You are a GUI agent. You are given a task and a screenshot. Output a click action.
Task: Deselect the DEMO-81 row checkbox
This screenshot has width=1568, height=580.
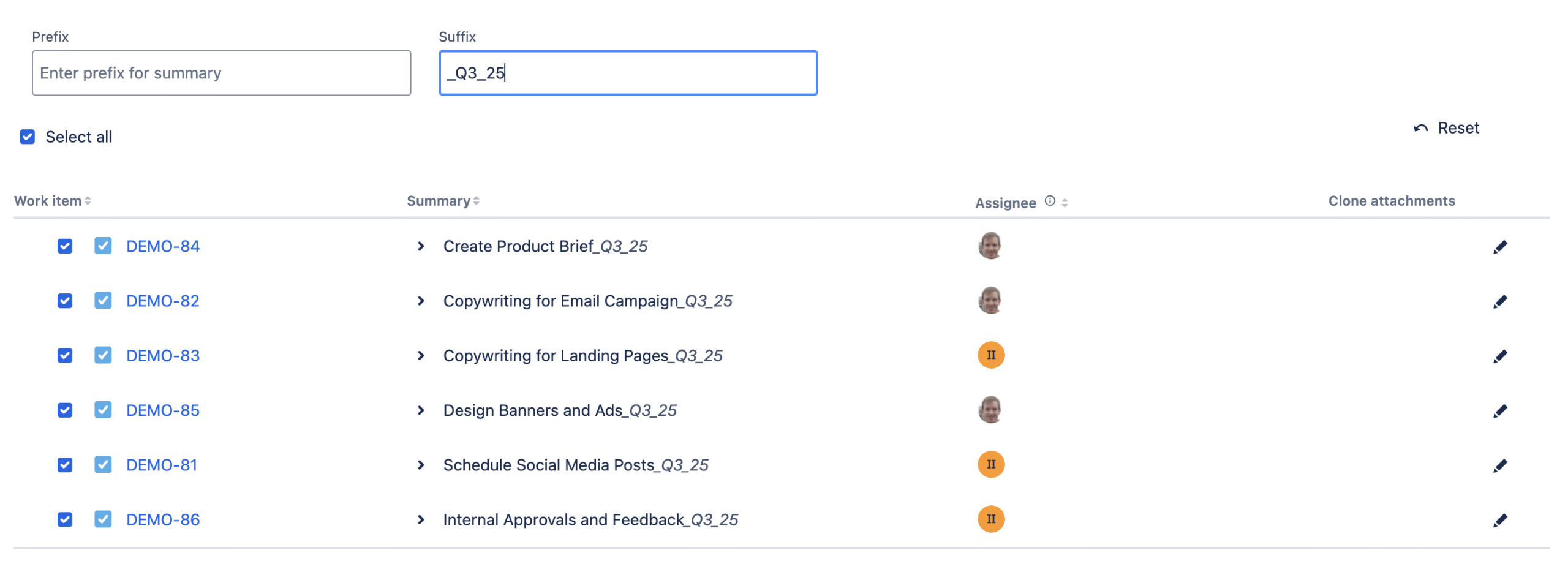pos(65,465)
